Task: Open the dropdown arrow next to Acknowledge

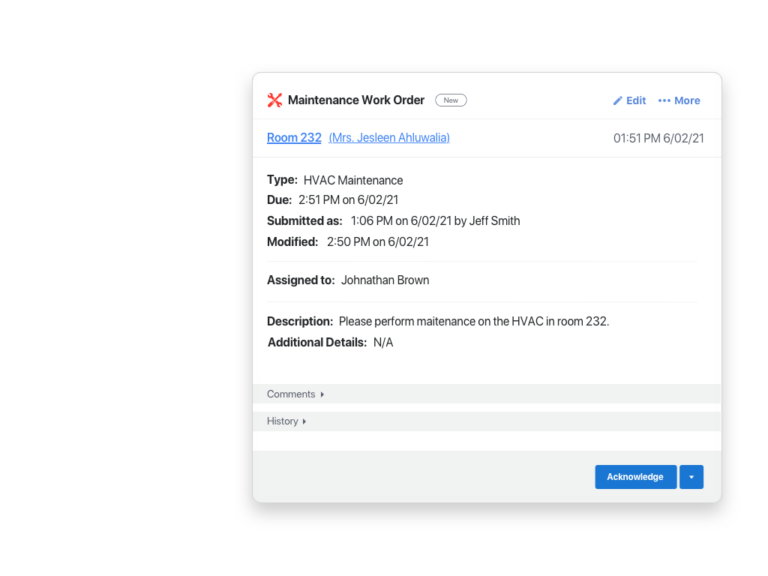Action: 691,477
